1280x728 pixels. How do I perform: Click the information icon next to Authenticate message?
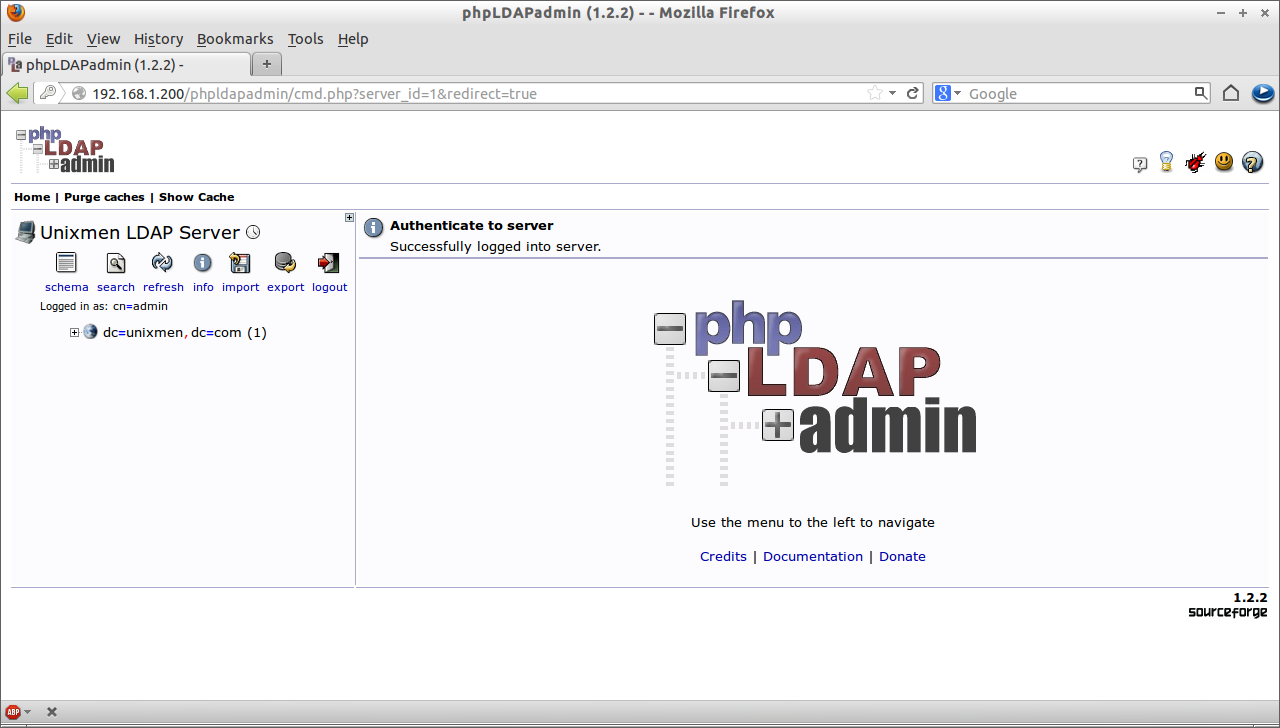pyautogui.click(x=374, y=228)
